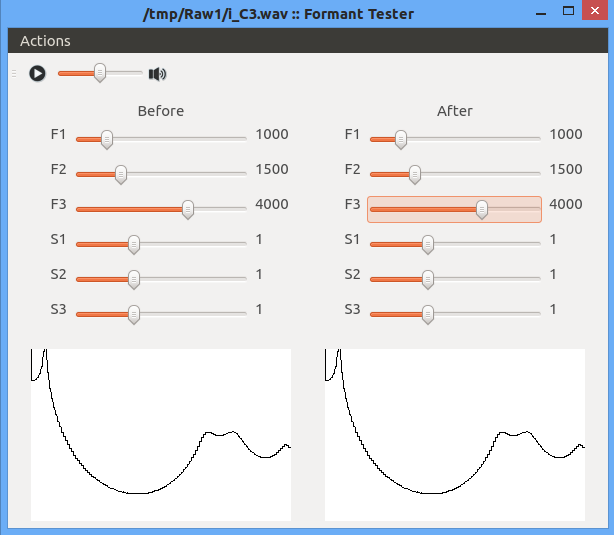Click the speaker volume icon
This screenshot has height=535, width=614.
pyautogui.click(x=157, y=74)
